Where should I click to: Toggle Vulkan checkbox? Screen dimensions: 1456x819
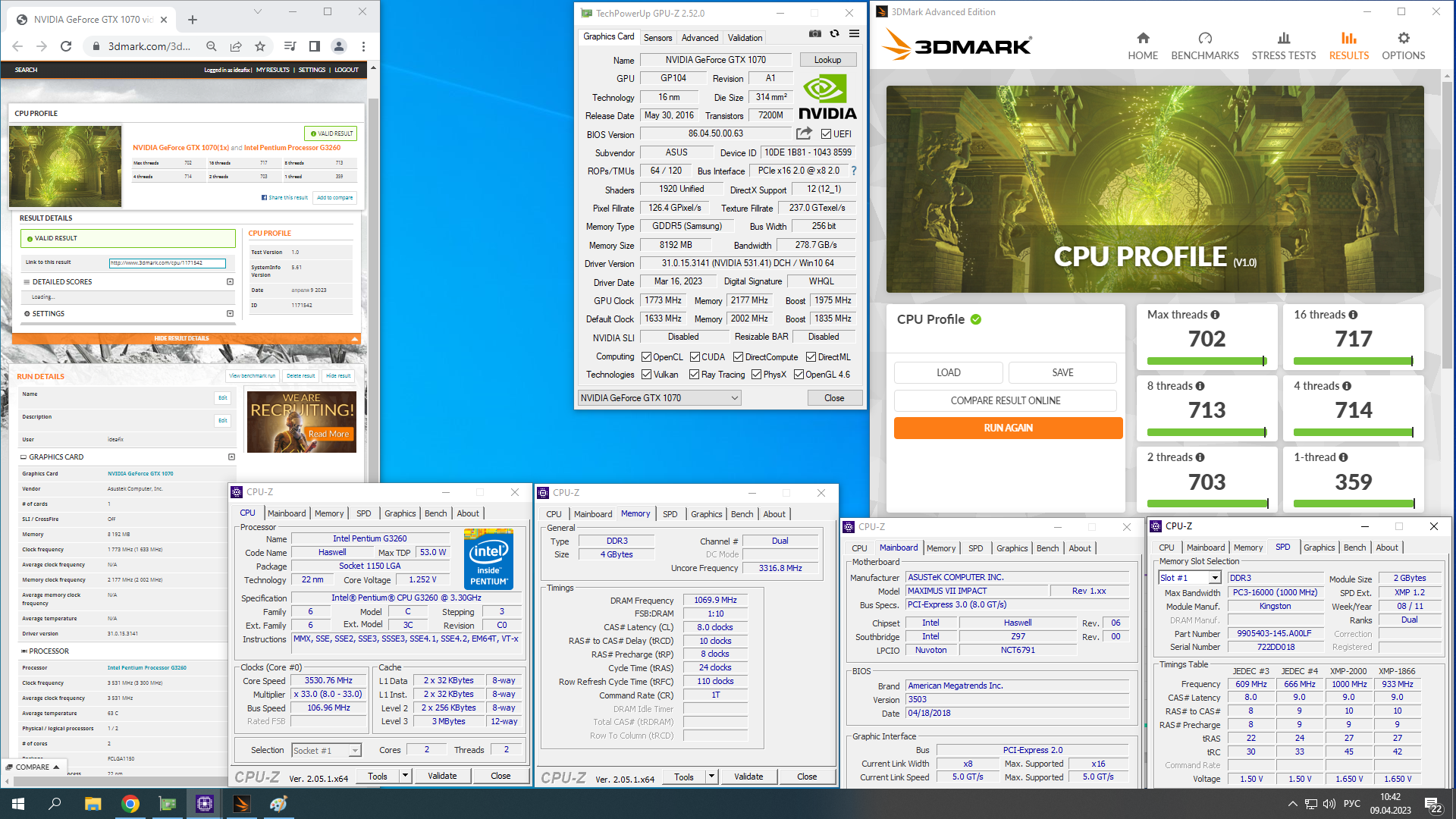(x=646, y=375)
